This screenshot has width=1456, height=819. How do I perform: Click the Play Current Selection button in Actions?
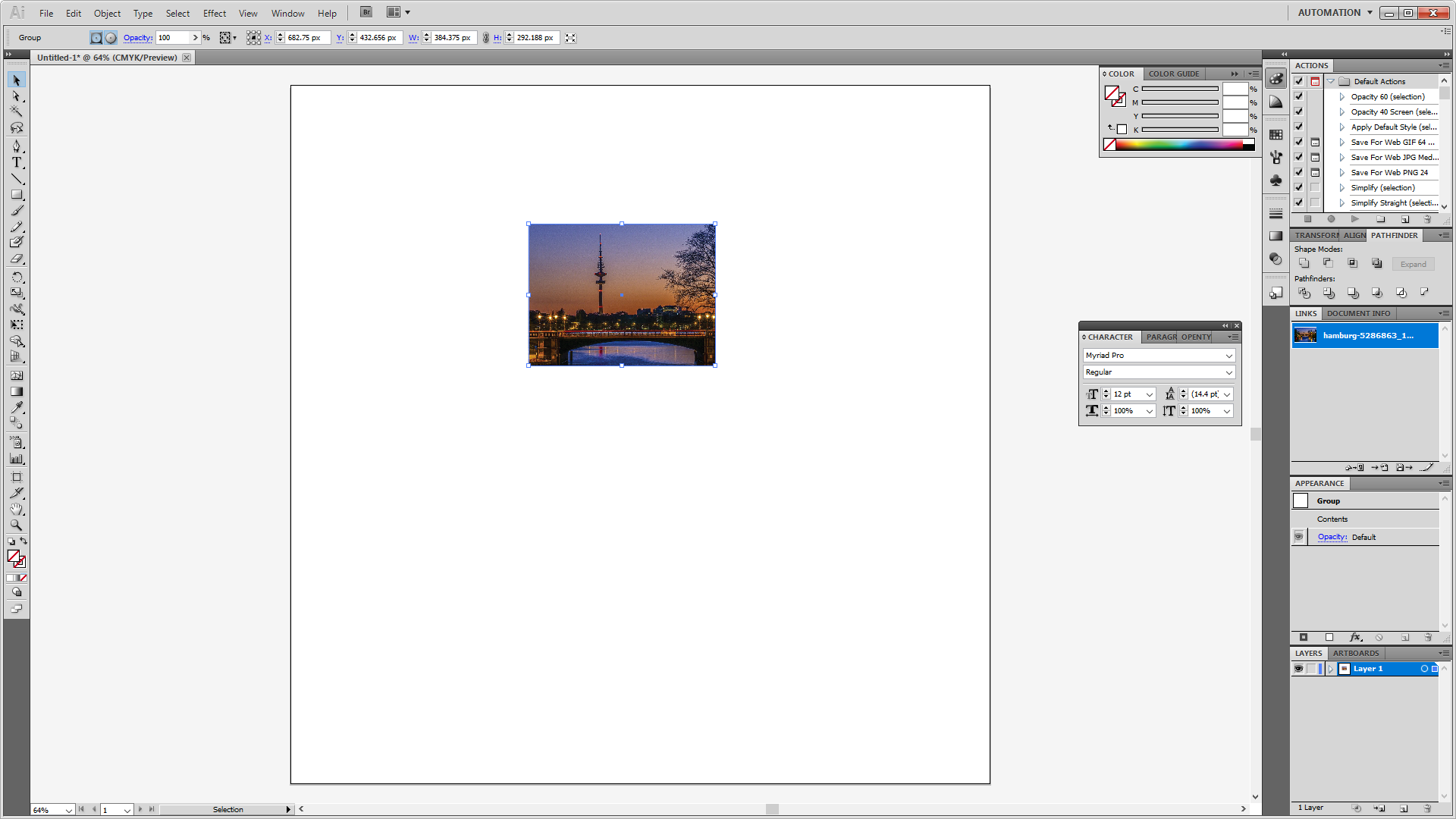tap(1355, 219)
